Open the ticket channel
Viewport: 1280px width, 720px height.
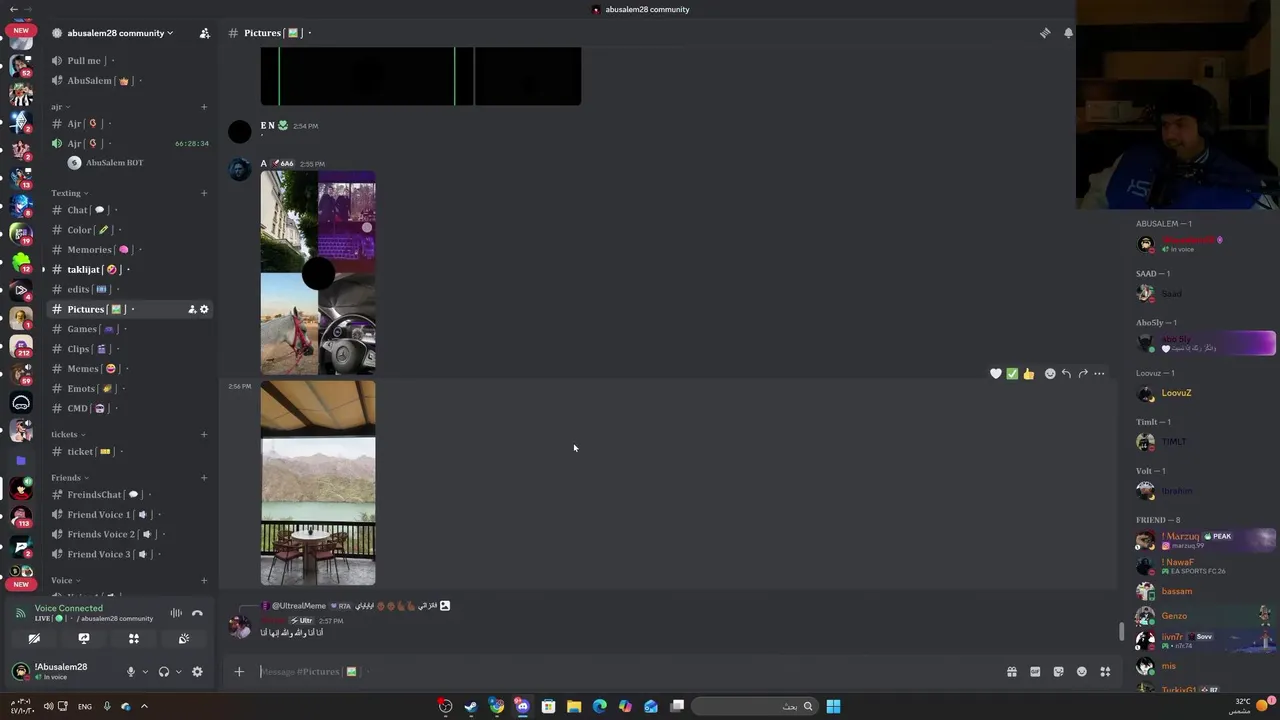click(129, 451)
